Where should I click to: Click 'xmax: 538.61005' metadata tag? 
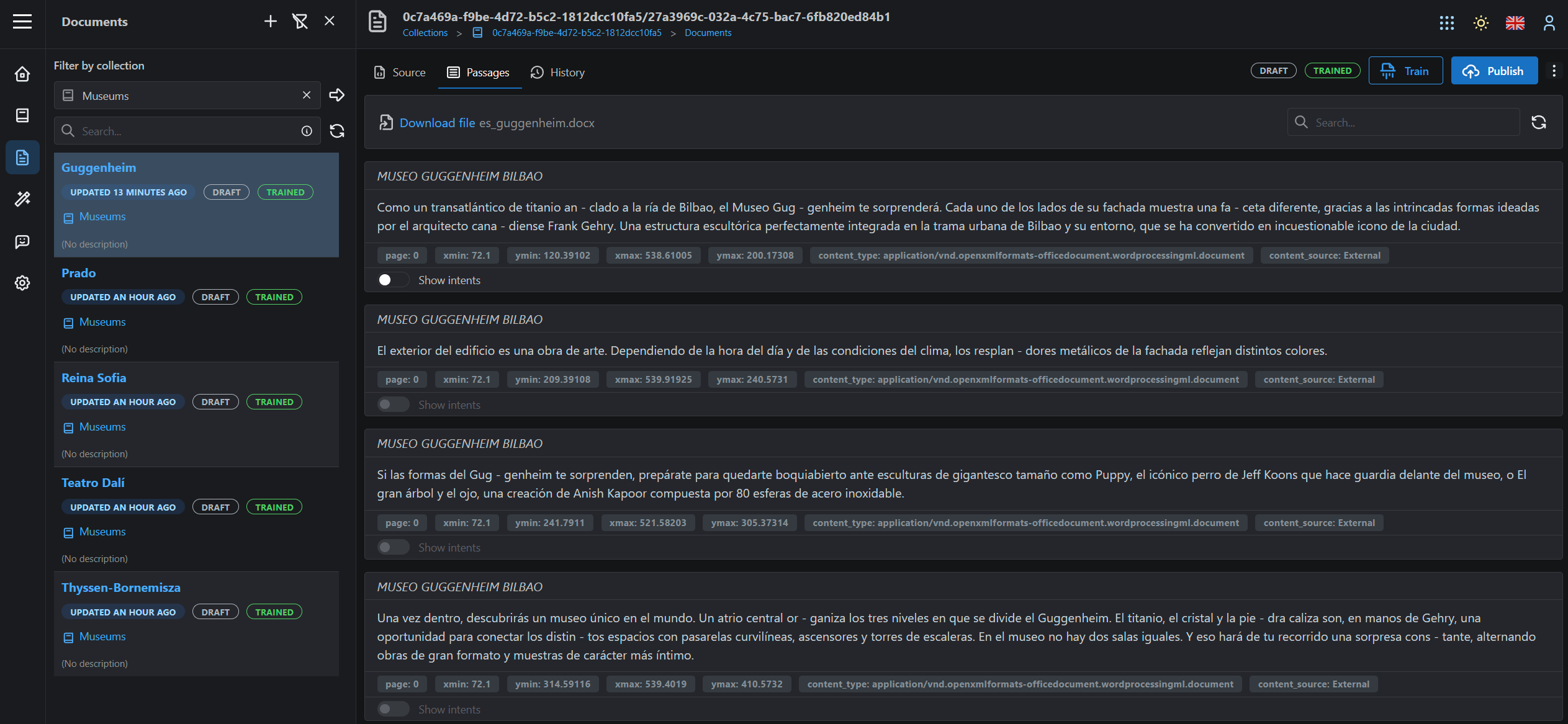653,256
